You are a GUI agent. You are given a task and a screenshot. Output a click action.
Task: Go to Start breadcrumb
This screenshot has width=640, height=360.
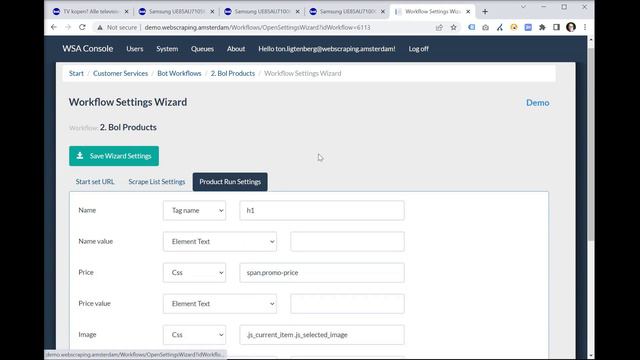(76, 73)
